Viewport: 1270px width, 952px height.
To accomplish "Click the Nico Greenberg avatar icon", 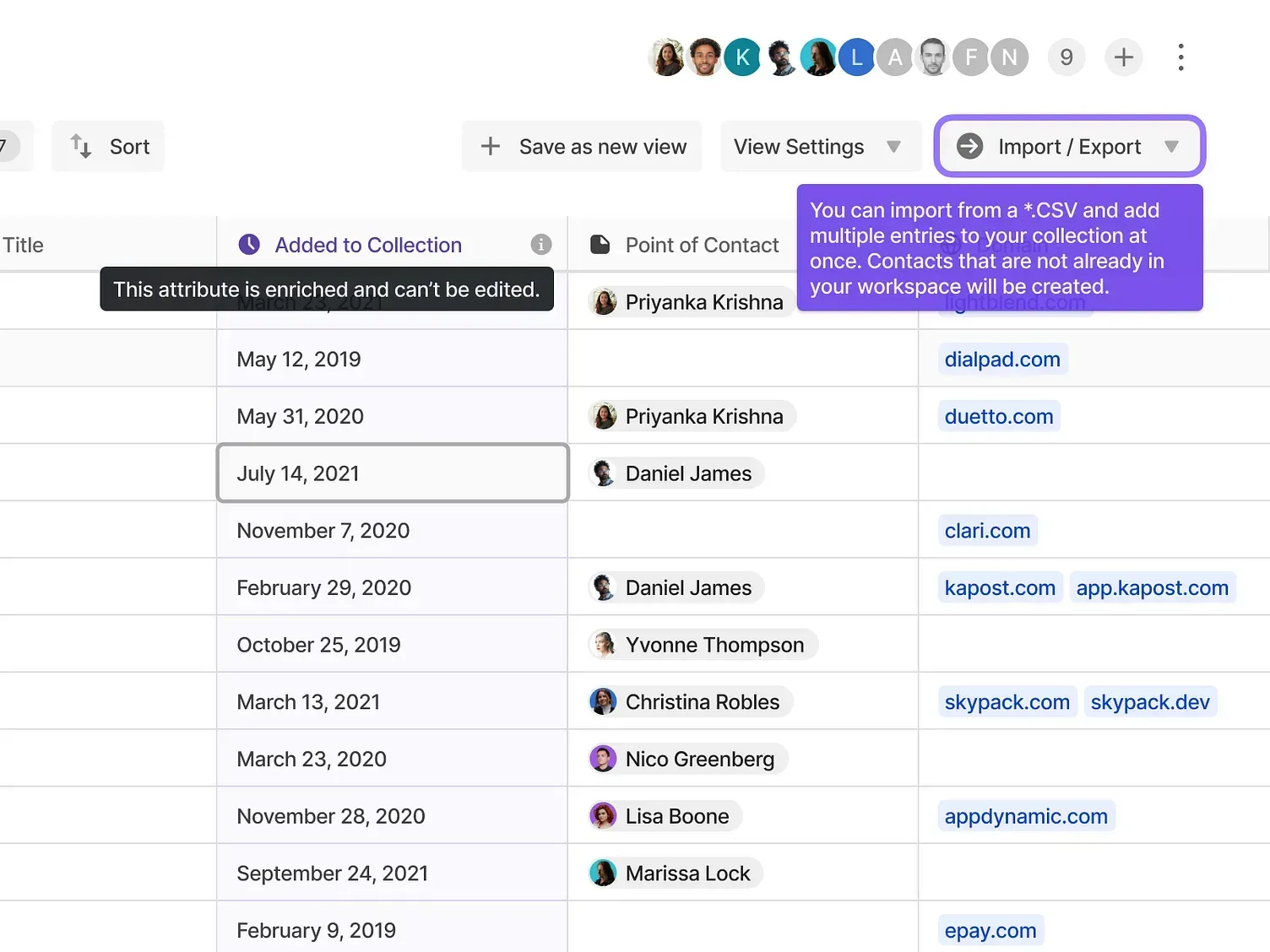I will pos(603,759).
